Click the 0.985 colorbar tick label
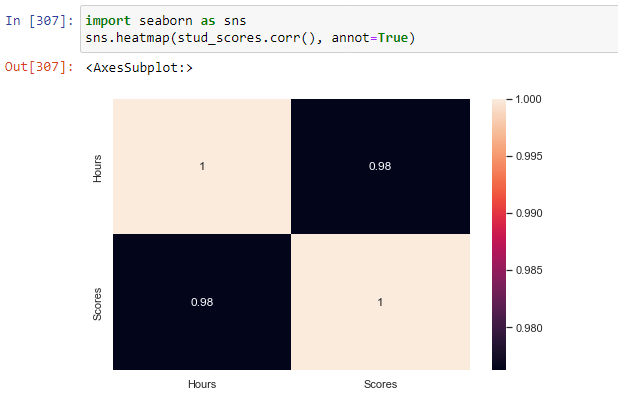Screen dimensions: 618x404 tap(529, 270)
